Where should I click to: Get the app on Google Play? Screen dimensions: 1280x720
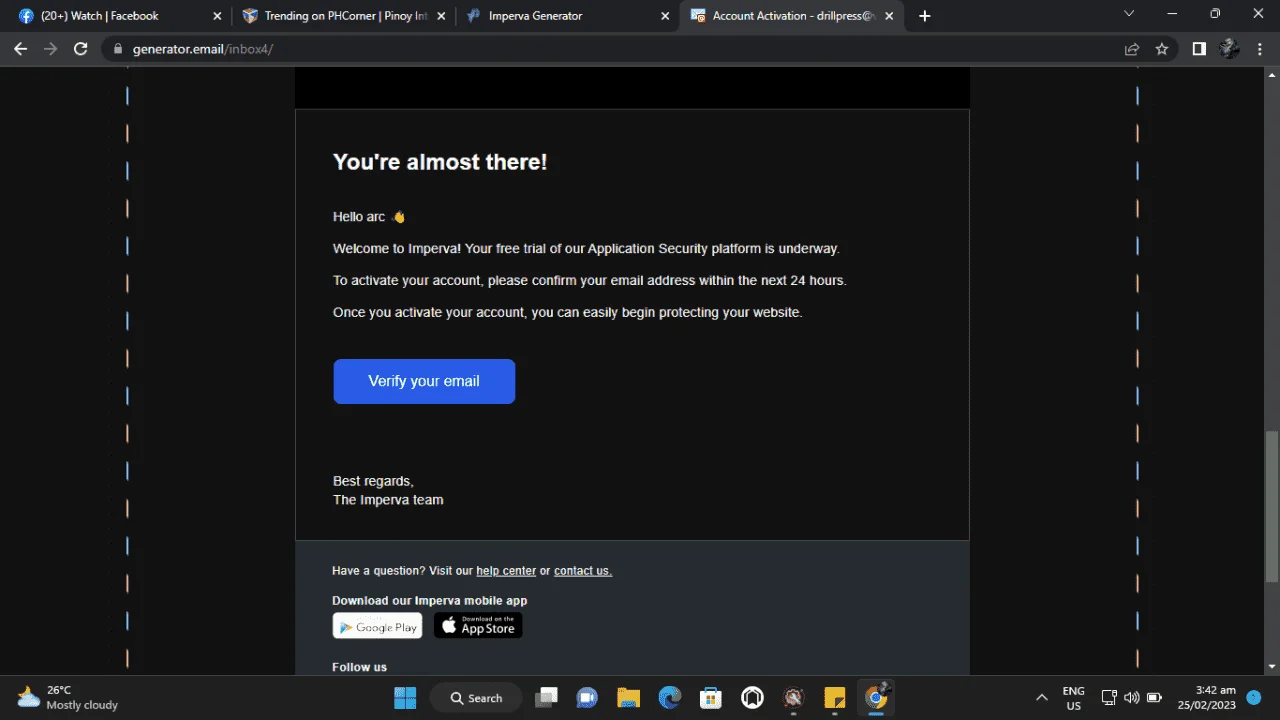(x=377, y=626)
